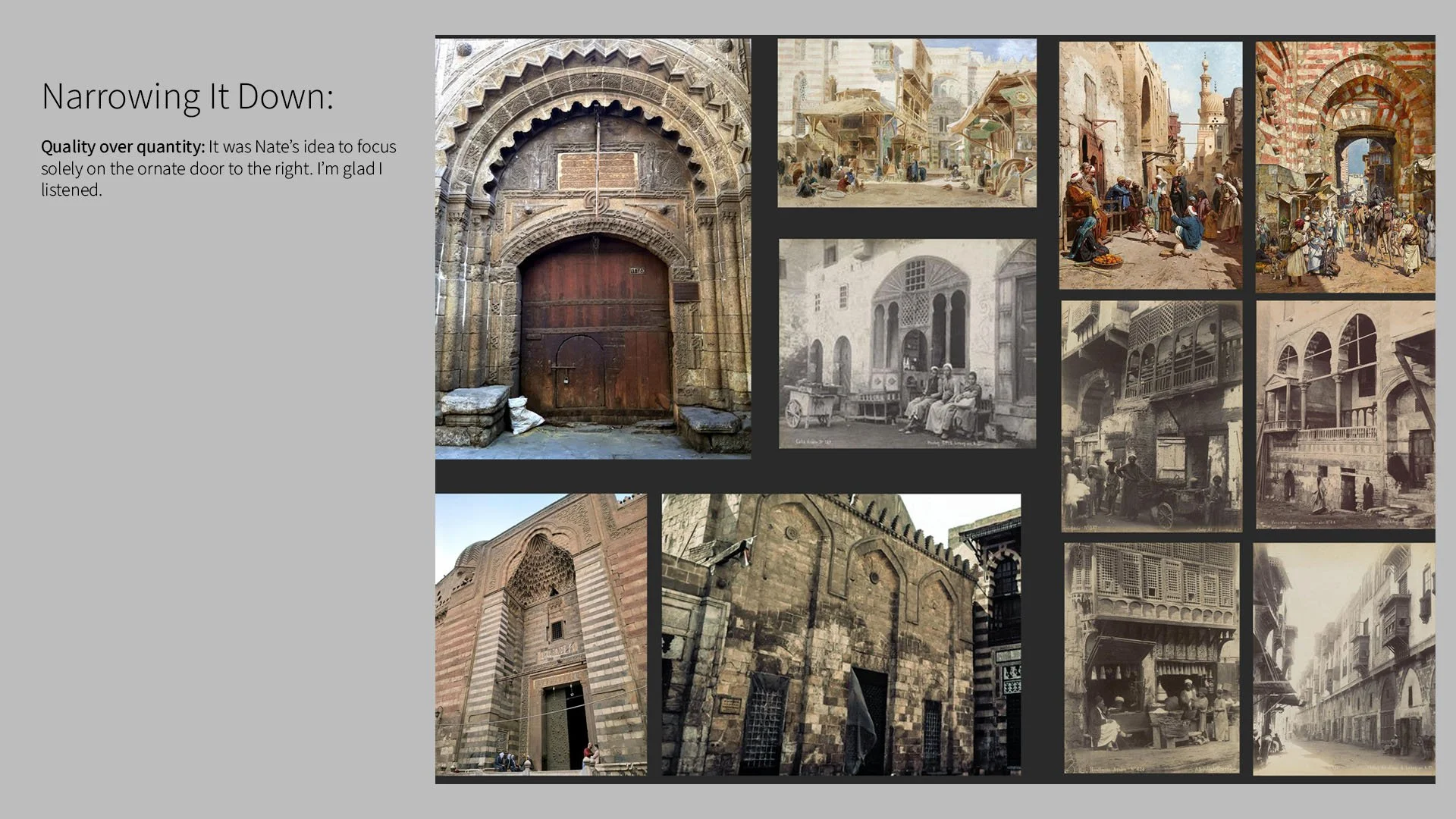This screenshot has width=1456, height=819.
Task: Select the ornate wooden door photo
Action: pyautogui.click(x=593, y=249)
